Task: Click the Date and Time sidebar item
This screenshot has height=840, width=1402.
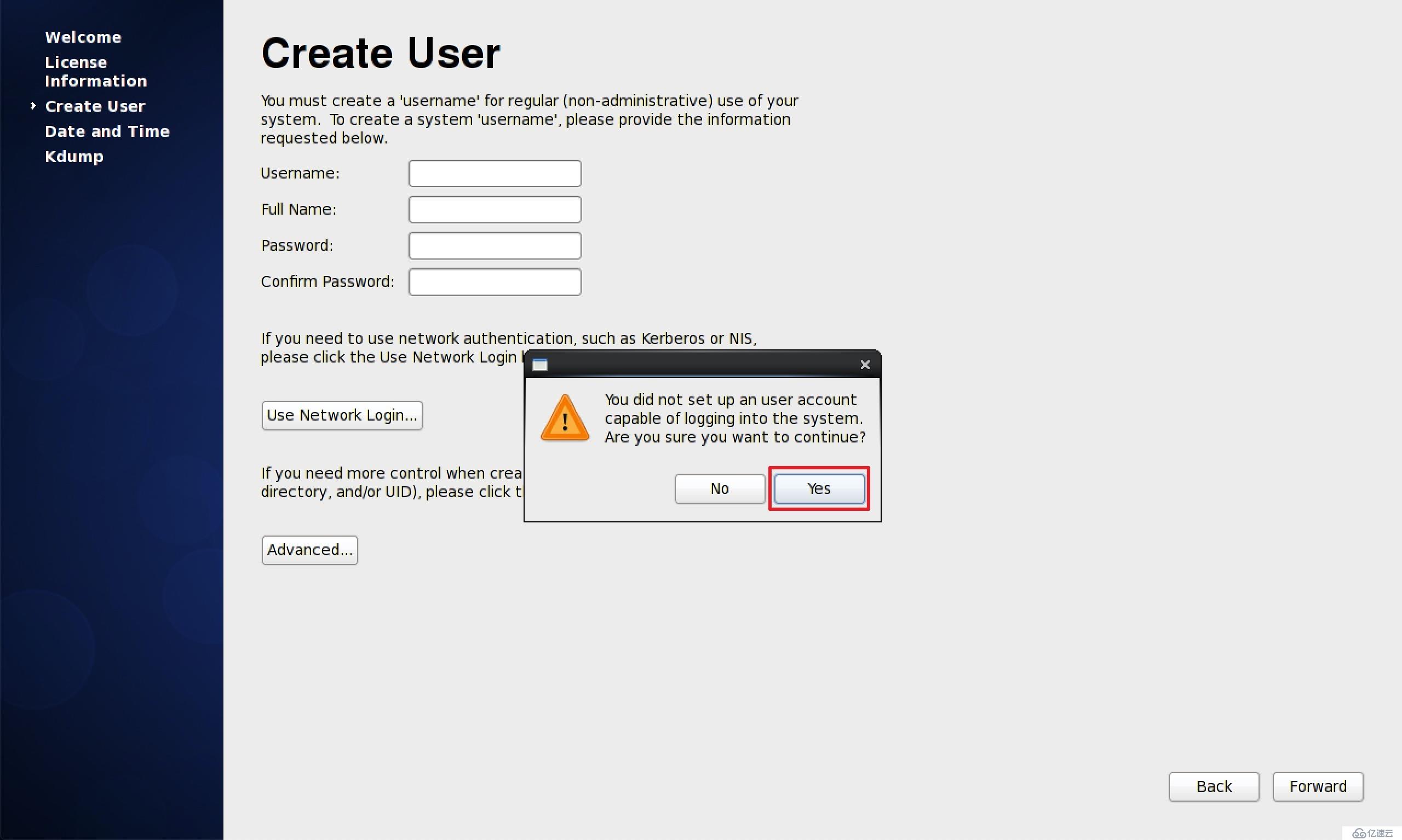Action: click(107, 131)
